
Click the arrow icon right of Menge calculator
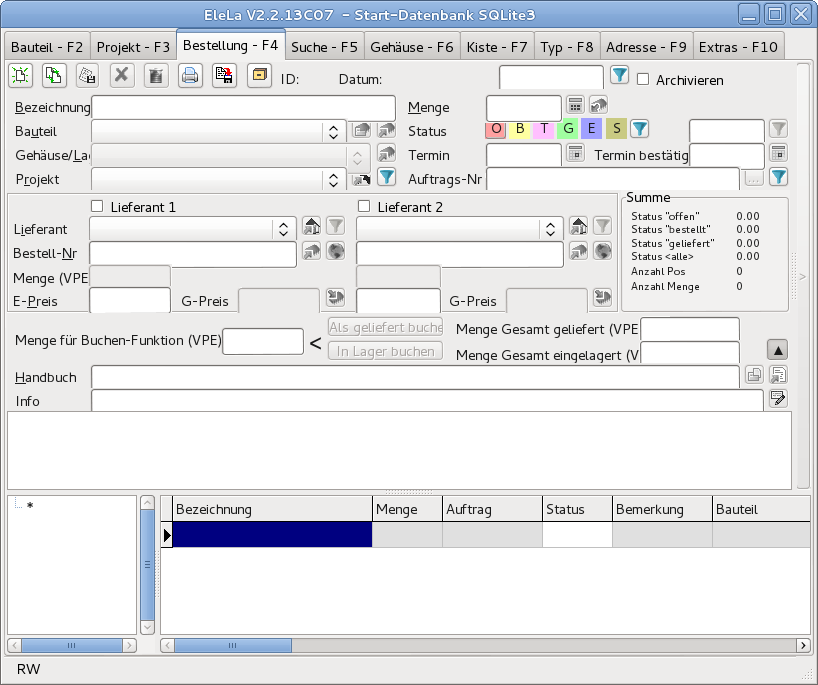coord(599,105)
